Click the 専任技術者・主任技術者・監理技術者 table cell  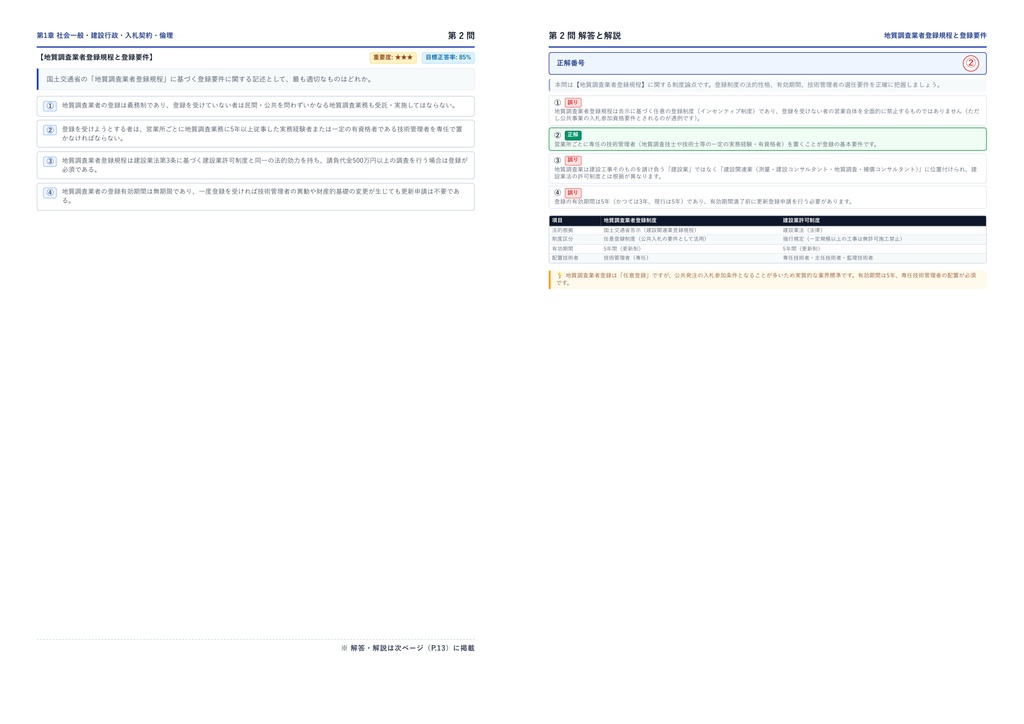tap(827, 258)
